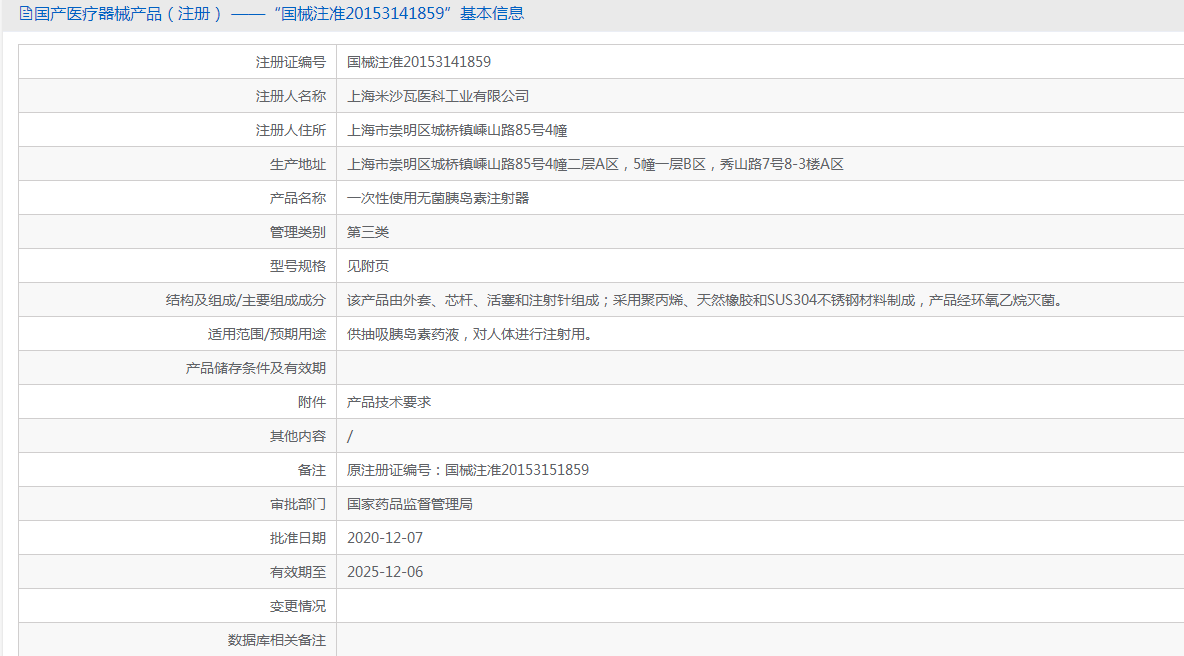Click the 注册人名称 label
The width and height of the screenshot is (1184, 656).
(291, 96)
